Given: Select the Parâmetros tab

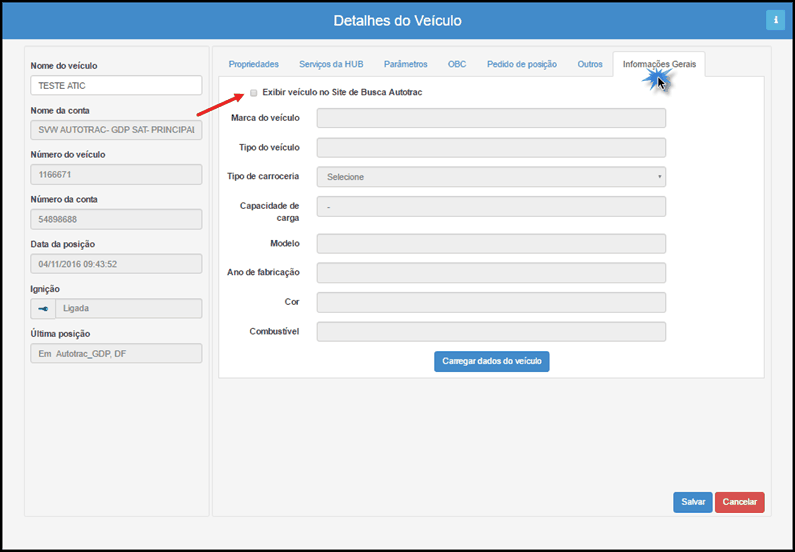Looking at the screenshot, I should pyautogui.click(x=405, y=64).
